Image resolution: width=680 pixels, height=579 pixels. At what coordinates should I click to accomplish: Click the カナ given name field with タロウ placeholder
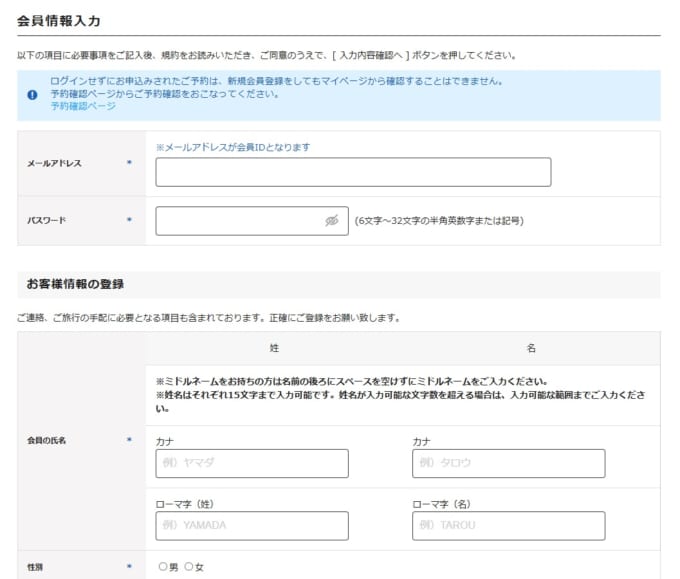click(509, 464)
